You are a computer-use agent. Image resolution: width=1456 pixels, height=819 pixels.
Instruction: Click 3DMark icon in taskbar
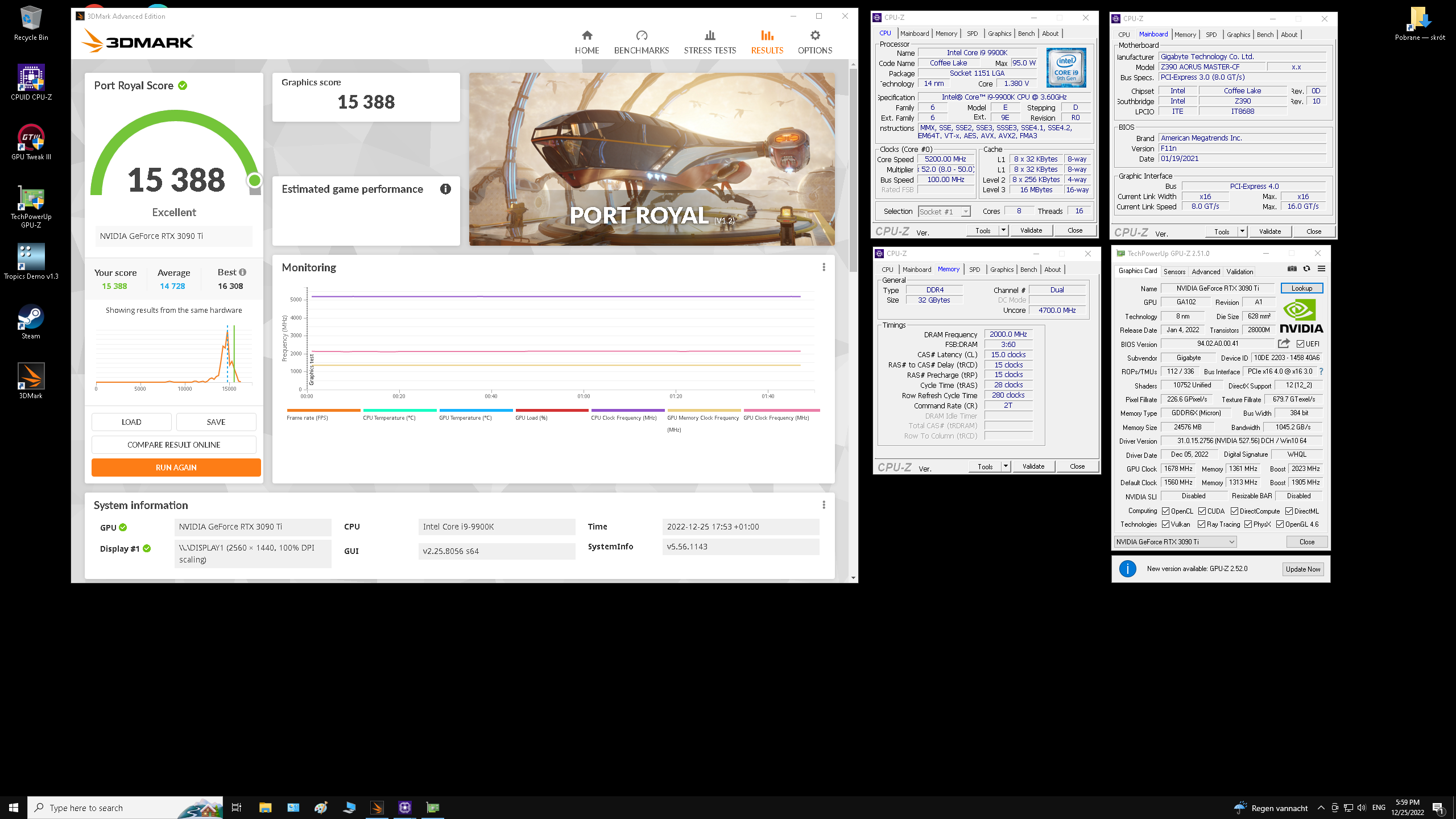377,808
